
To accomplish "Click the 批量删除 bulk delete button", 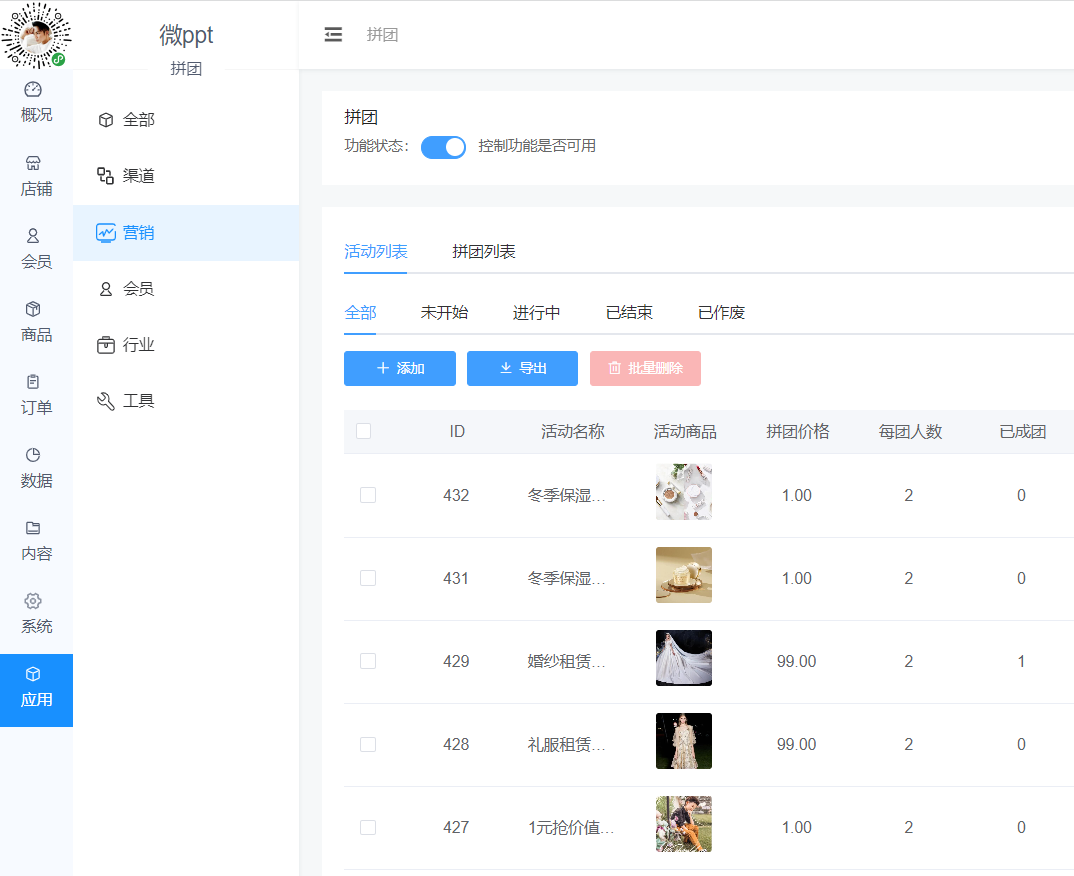I will [x=645, y=368].
